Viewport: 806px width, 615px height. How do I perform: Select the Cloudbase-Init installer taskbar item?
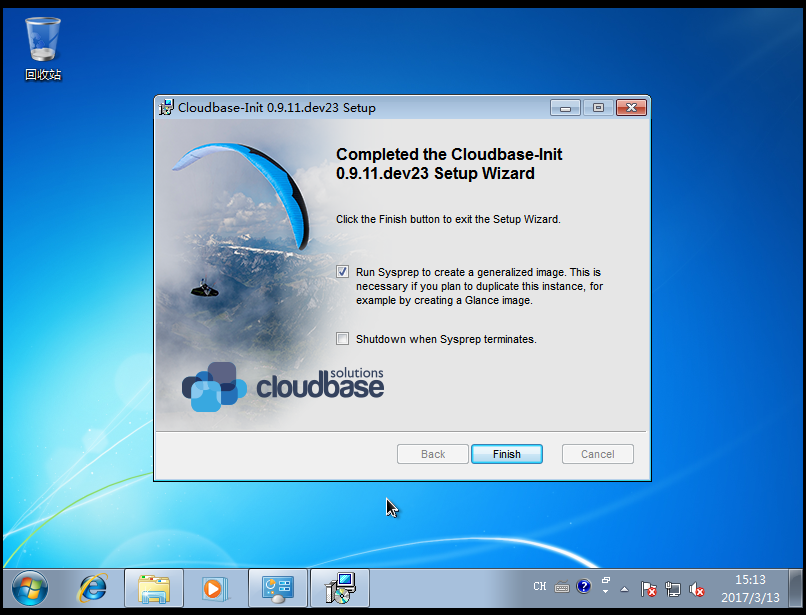[340, 588]
